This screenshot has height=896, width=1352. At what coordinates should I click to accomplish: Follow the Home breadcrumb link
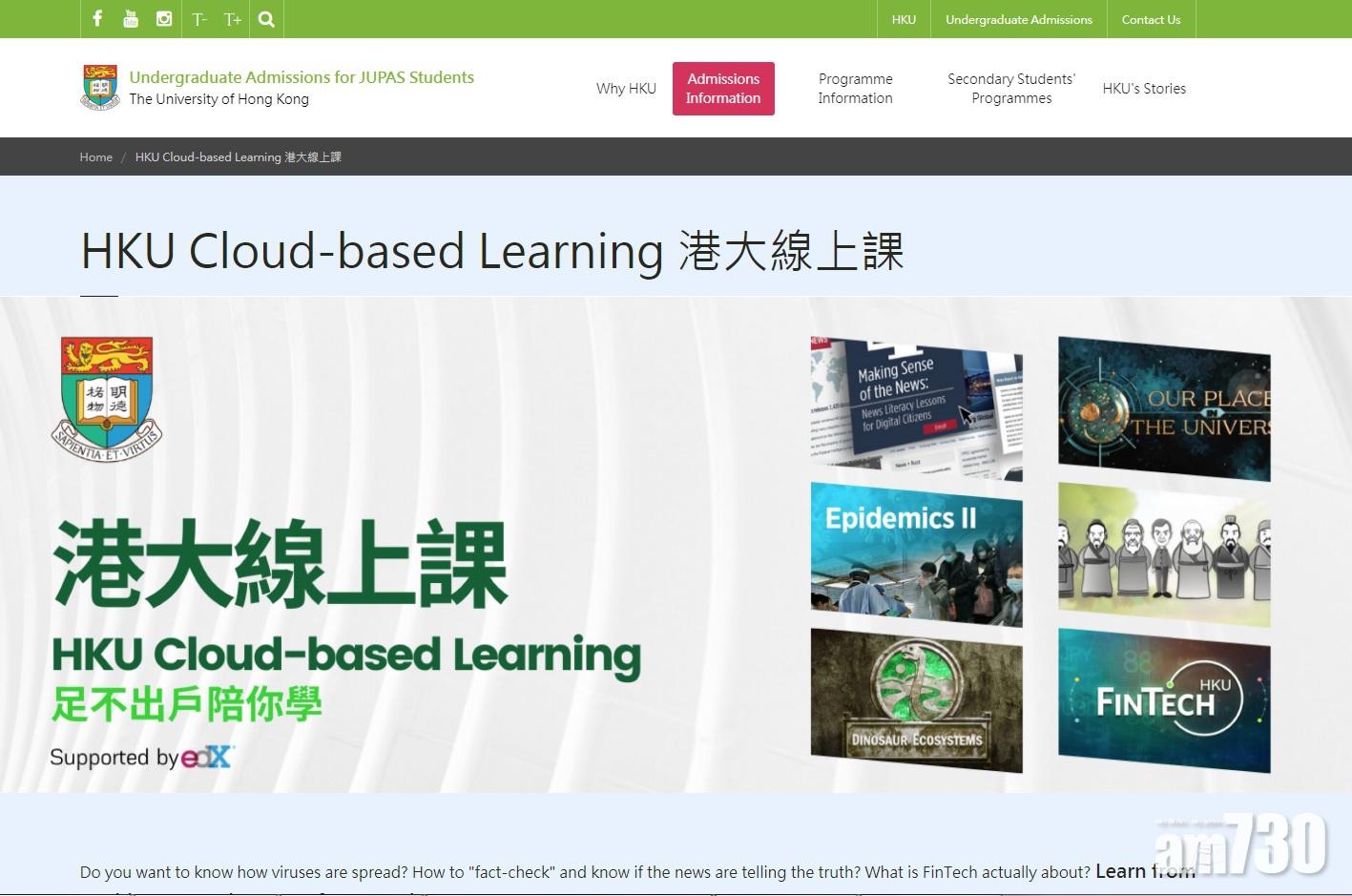[x=95, y=156]
